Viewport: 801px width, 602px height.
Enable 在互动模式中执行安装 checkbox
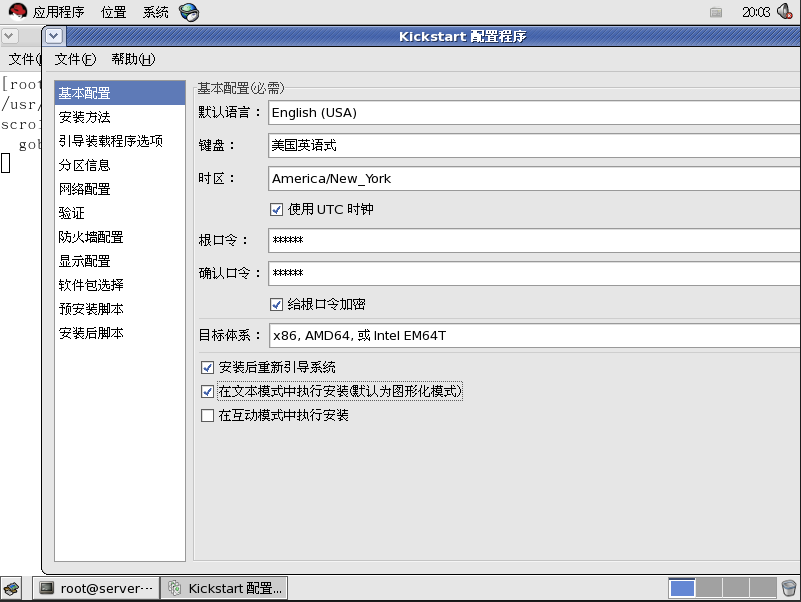coord(207,415)
